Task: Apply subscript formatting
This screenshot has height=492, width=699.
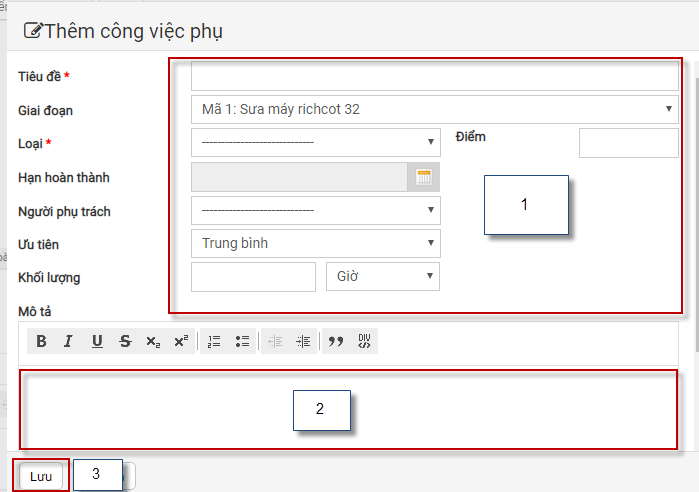Action: coord(152,341)
